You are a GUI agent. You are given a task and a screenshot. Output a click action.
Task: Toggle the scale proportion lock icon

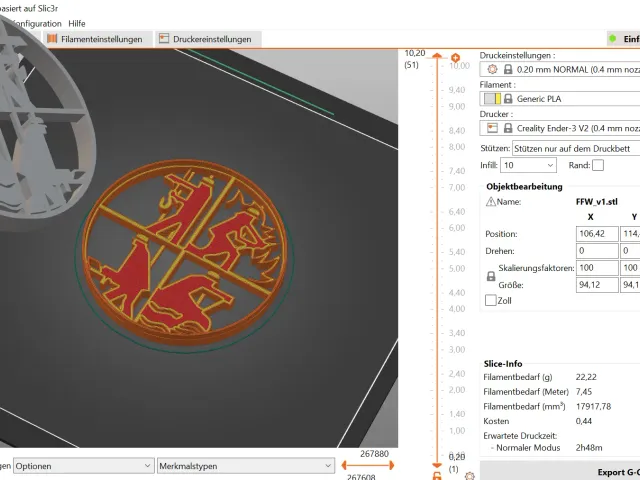pos(491,276)
